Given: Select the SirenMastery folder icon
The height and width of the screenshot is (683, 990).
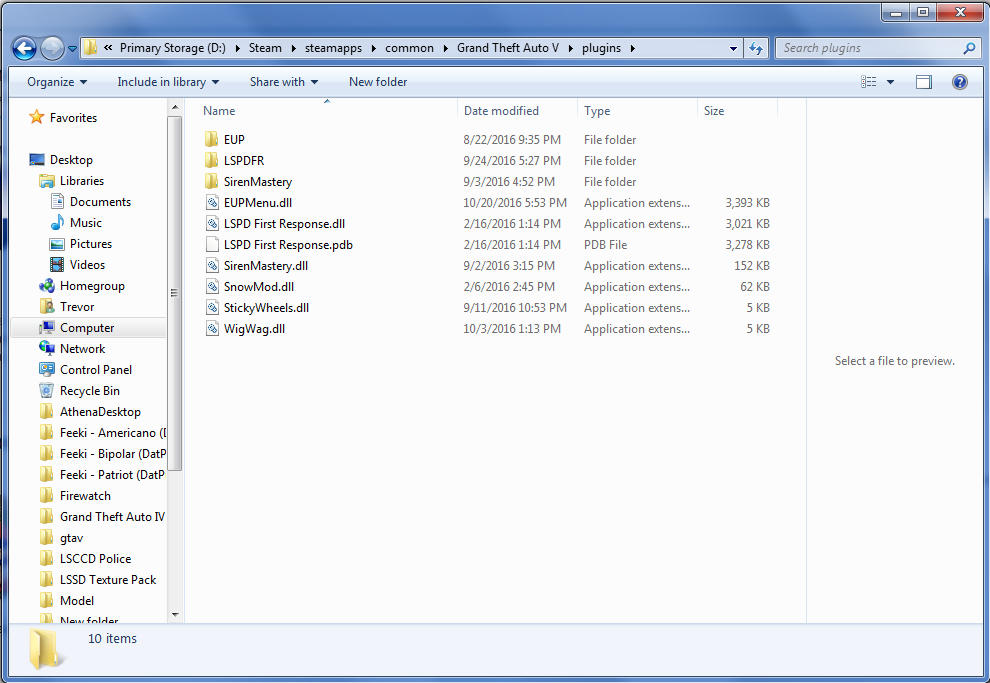Looking at the screenshot, I should point(212,182).
